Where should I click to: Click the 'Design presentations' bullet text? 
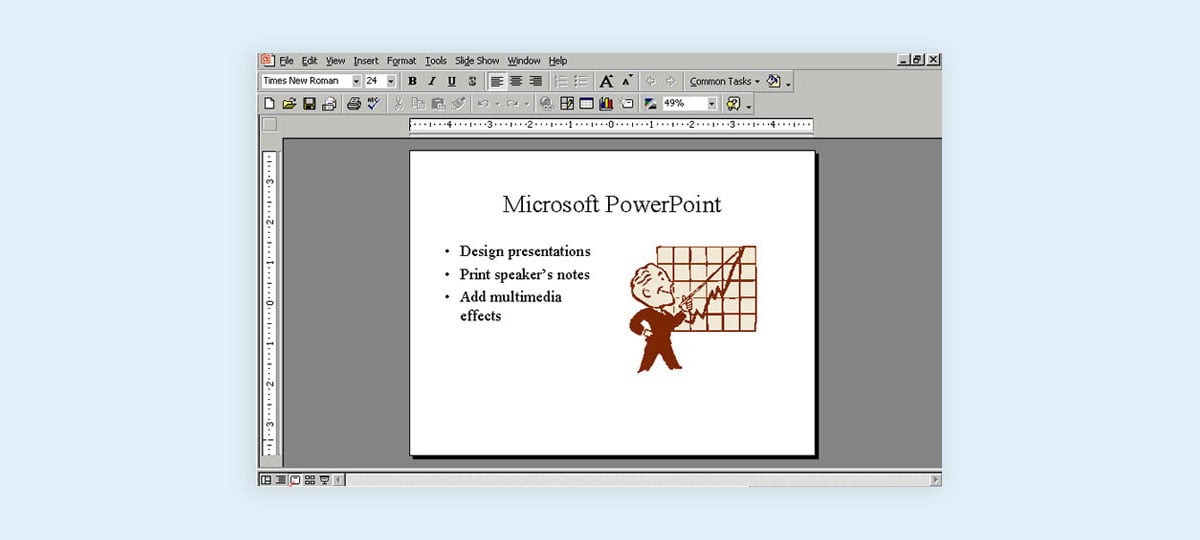point(525,252)
